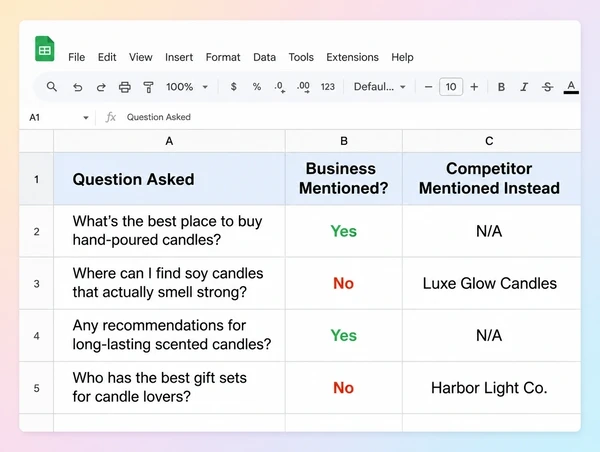
Task: Redo the last action
Action: coord(101,87)
